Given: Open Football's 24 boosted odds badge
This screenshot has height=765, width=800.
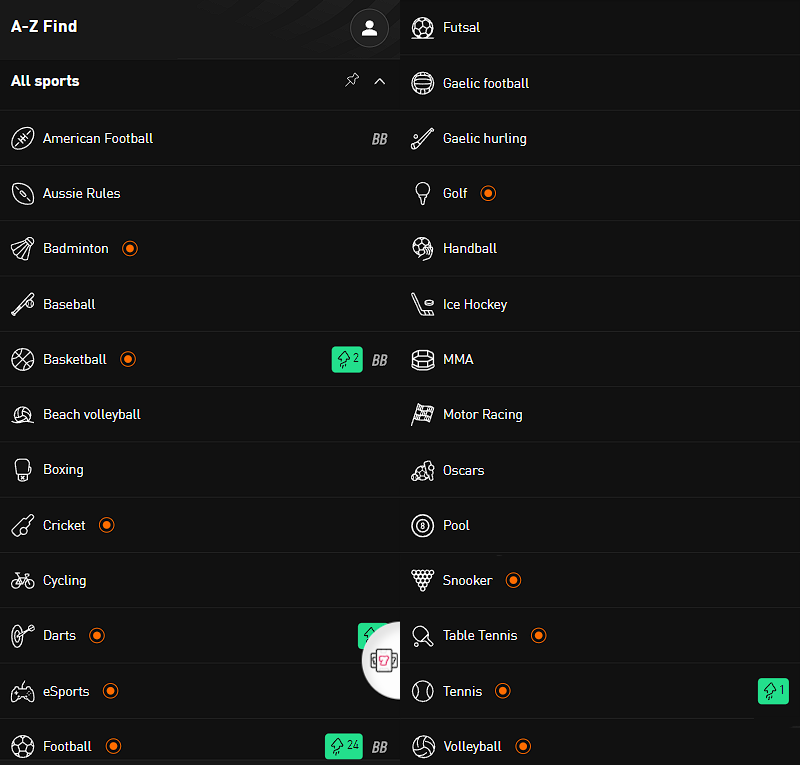Looking at the screenshot, I should pos(343,746).
